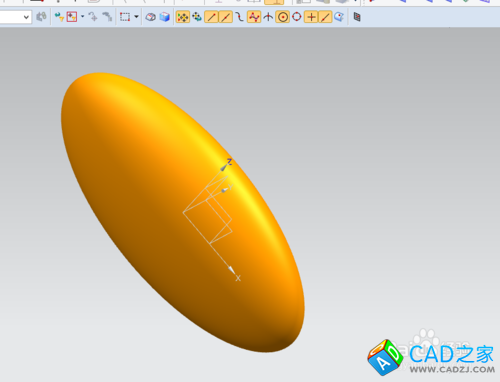Click the shaded blue cube icon
500x382 pixels.
click(x=165, y=17)
